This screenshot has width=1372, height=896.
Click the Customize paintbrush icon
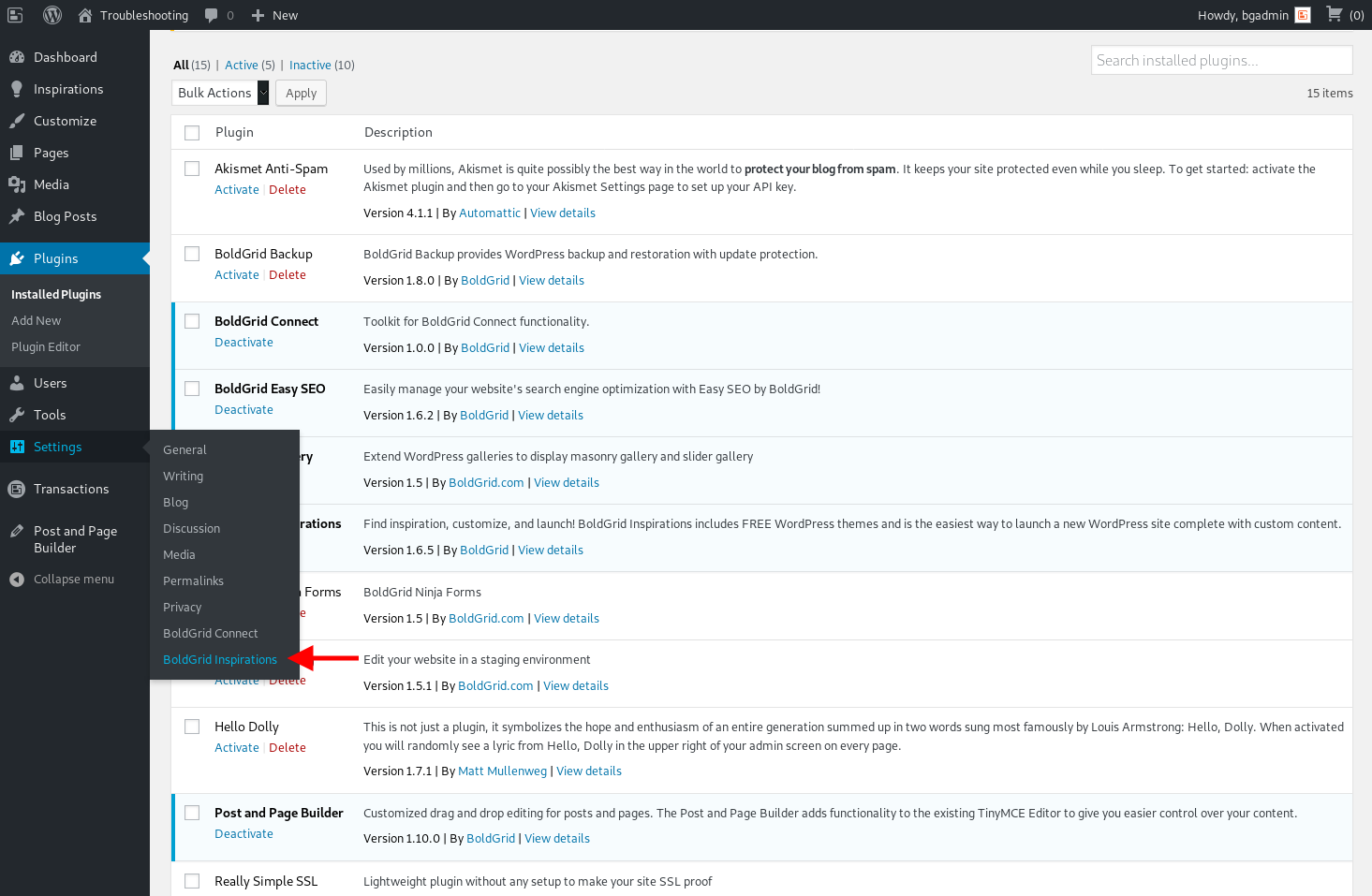[x=17, y=121]
